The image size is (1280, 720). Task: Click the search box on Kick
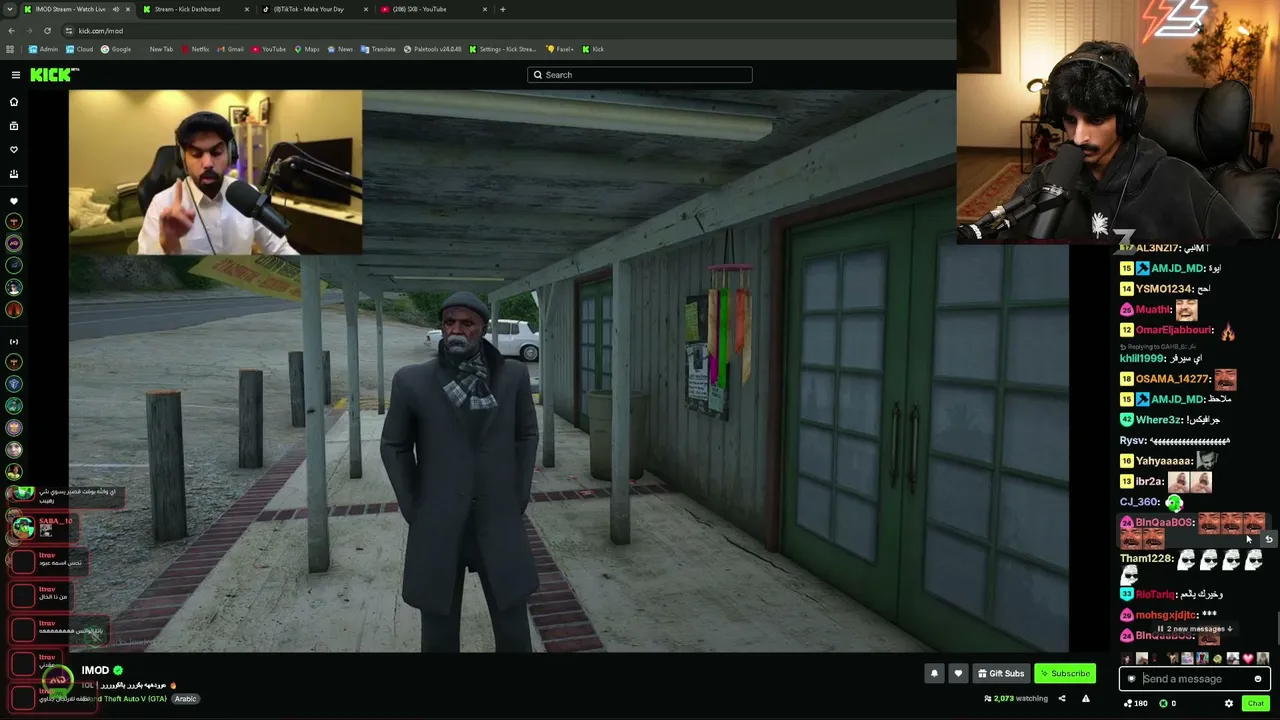point(640,75)
